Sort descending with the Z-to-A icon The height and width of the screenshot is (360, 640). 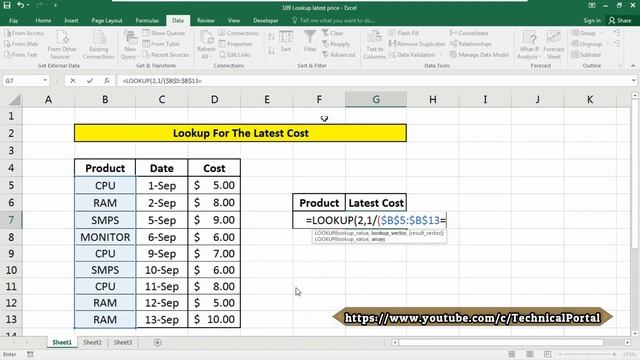[x=271, y=51]
